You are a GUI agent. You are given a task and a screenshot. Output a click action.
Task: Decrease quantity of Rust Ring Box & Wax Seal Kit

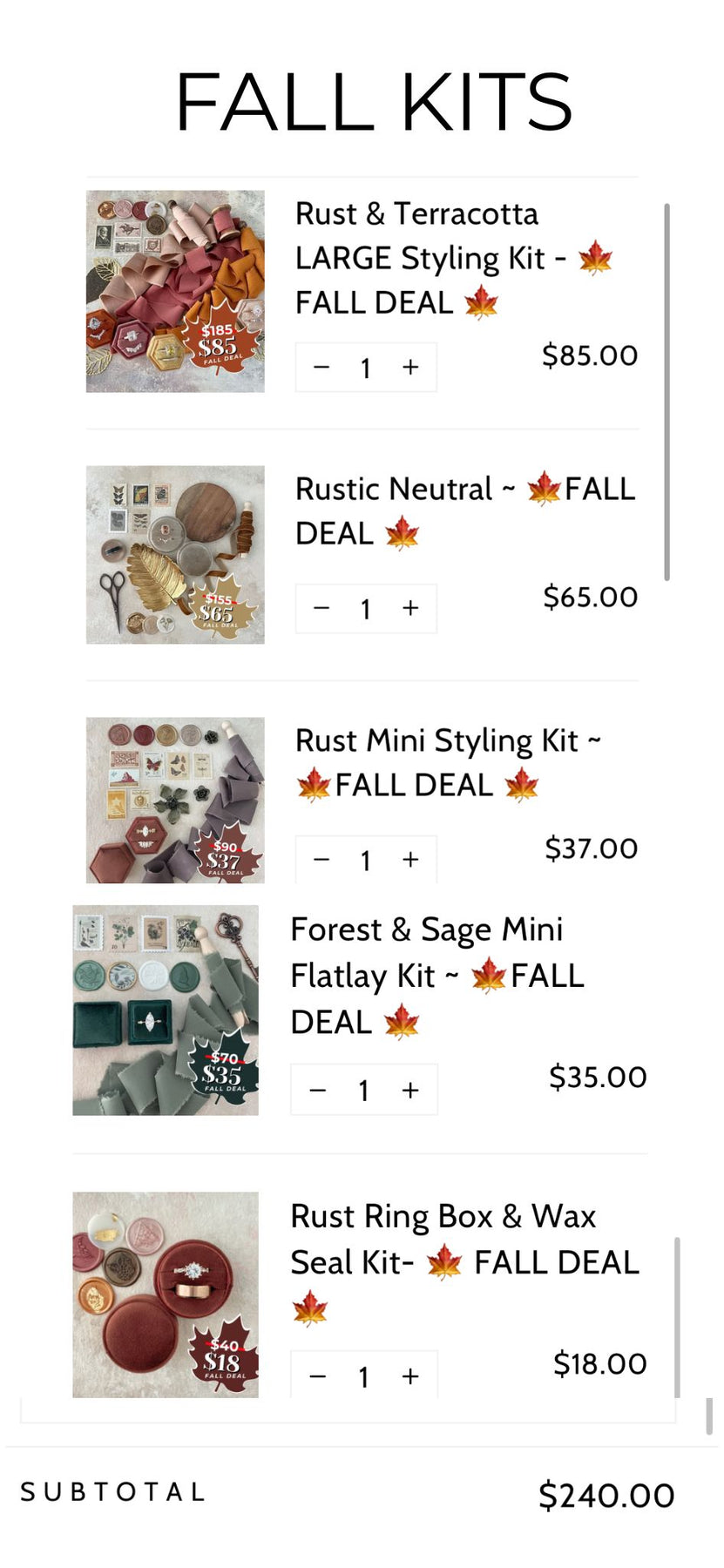click(318, 1376)
